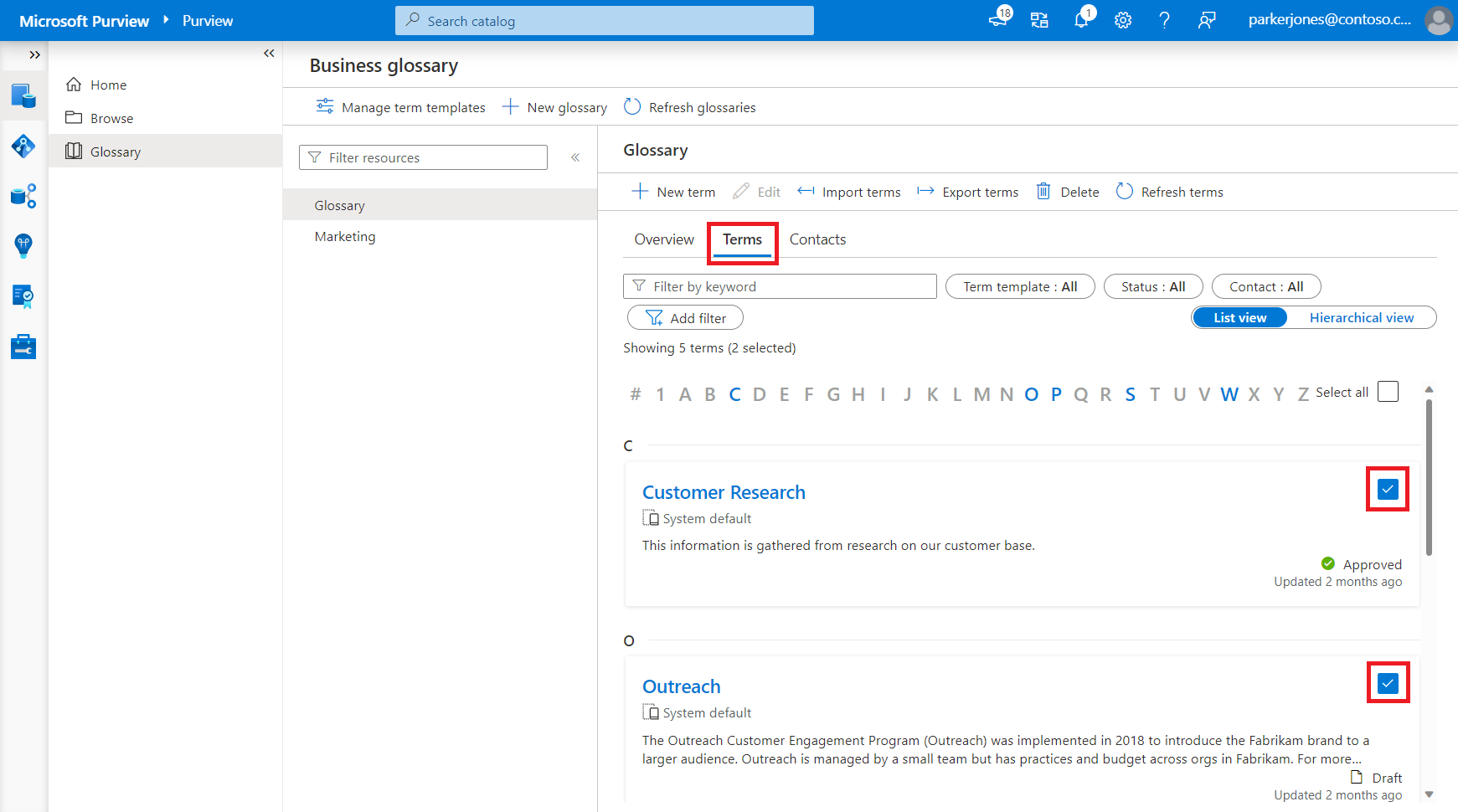
Task: Open the Insights lightbulb icon in left rail
Action: (23, 246)
